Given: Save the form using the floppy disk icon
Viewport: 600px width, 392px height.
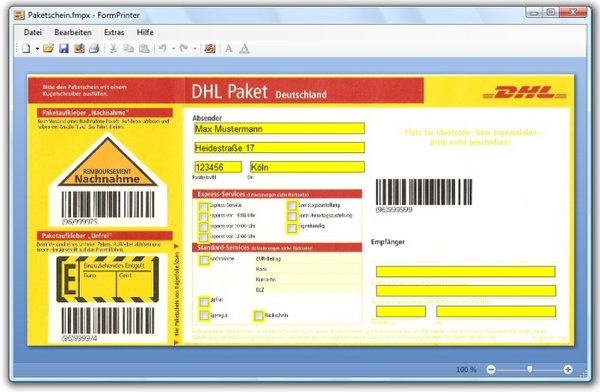Looking at the screenshot, I should [x=64, y=49].
